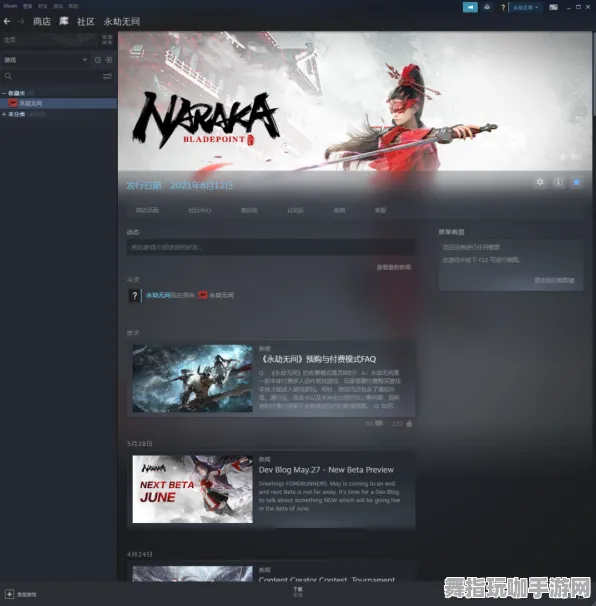Viewport: 596px width, 606px height.
Task: Click Add a Game button
Action: [20, 594]
